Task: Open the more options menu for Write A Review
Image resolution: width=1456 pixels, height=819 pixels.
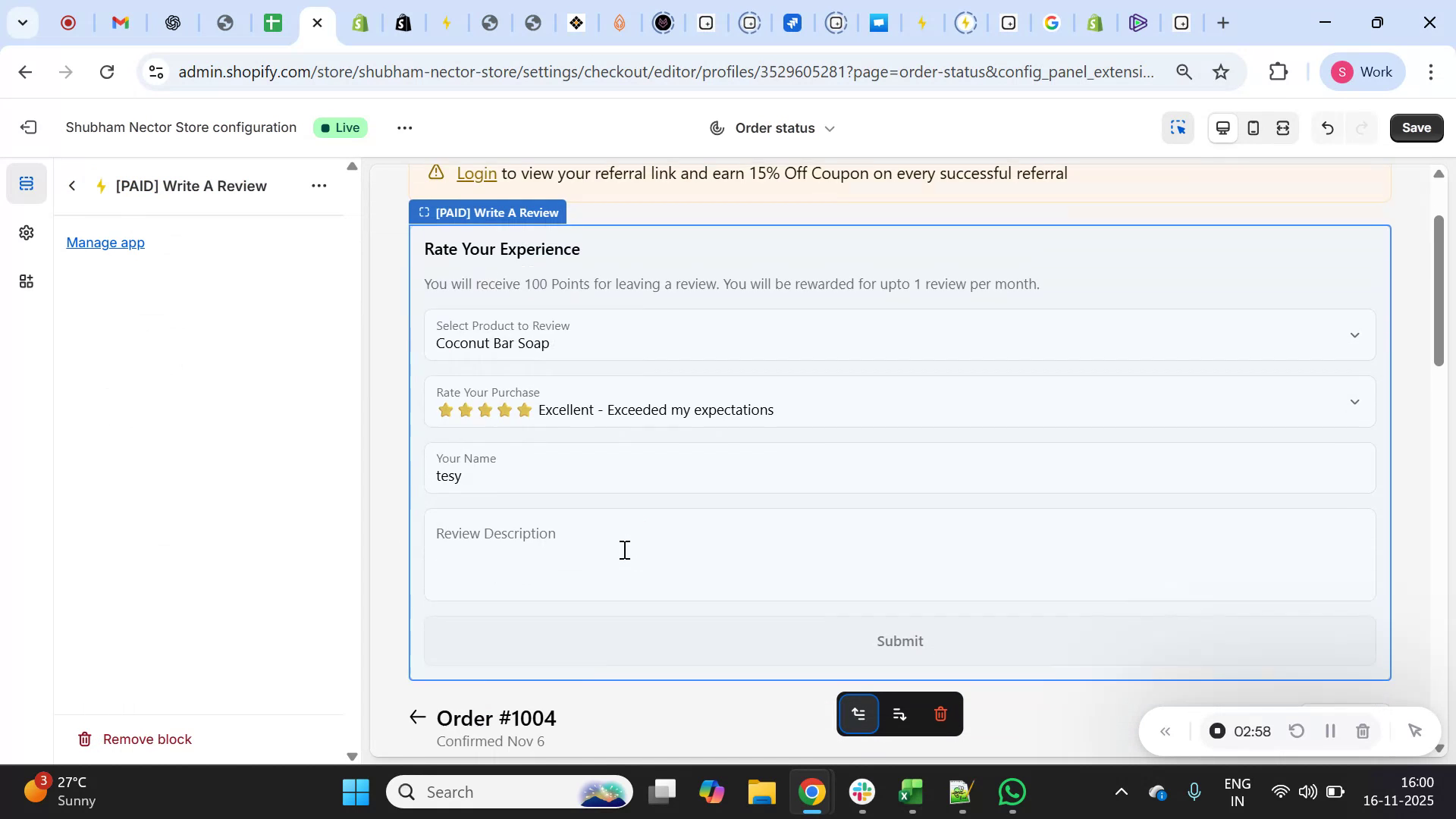Action: [x=319, y=185]
